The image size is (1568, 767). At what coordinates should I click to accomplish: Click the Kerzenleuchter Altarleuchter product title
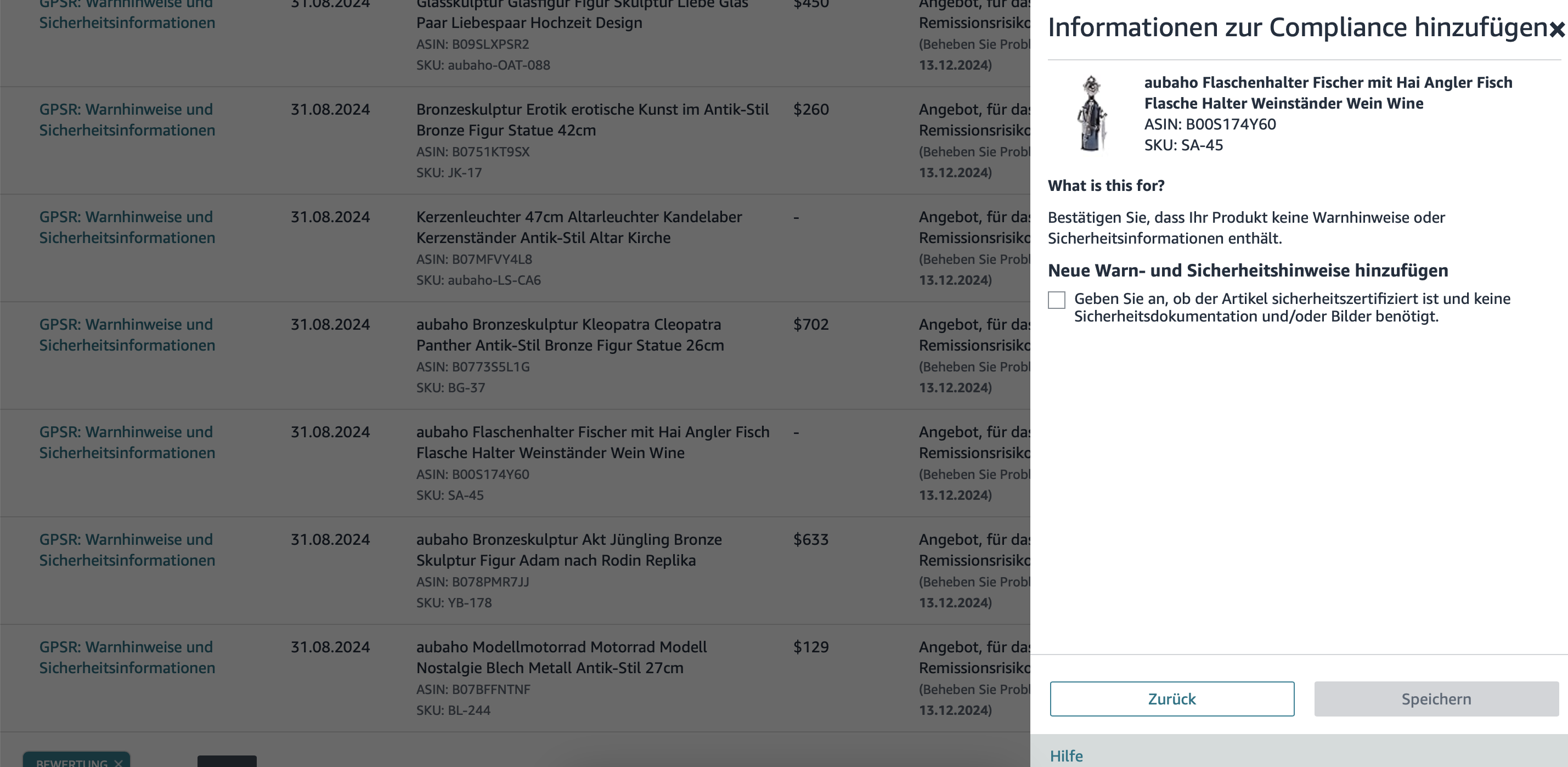point(579,228)
